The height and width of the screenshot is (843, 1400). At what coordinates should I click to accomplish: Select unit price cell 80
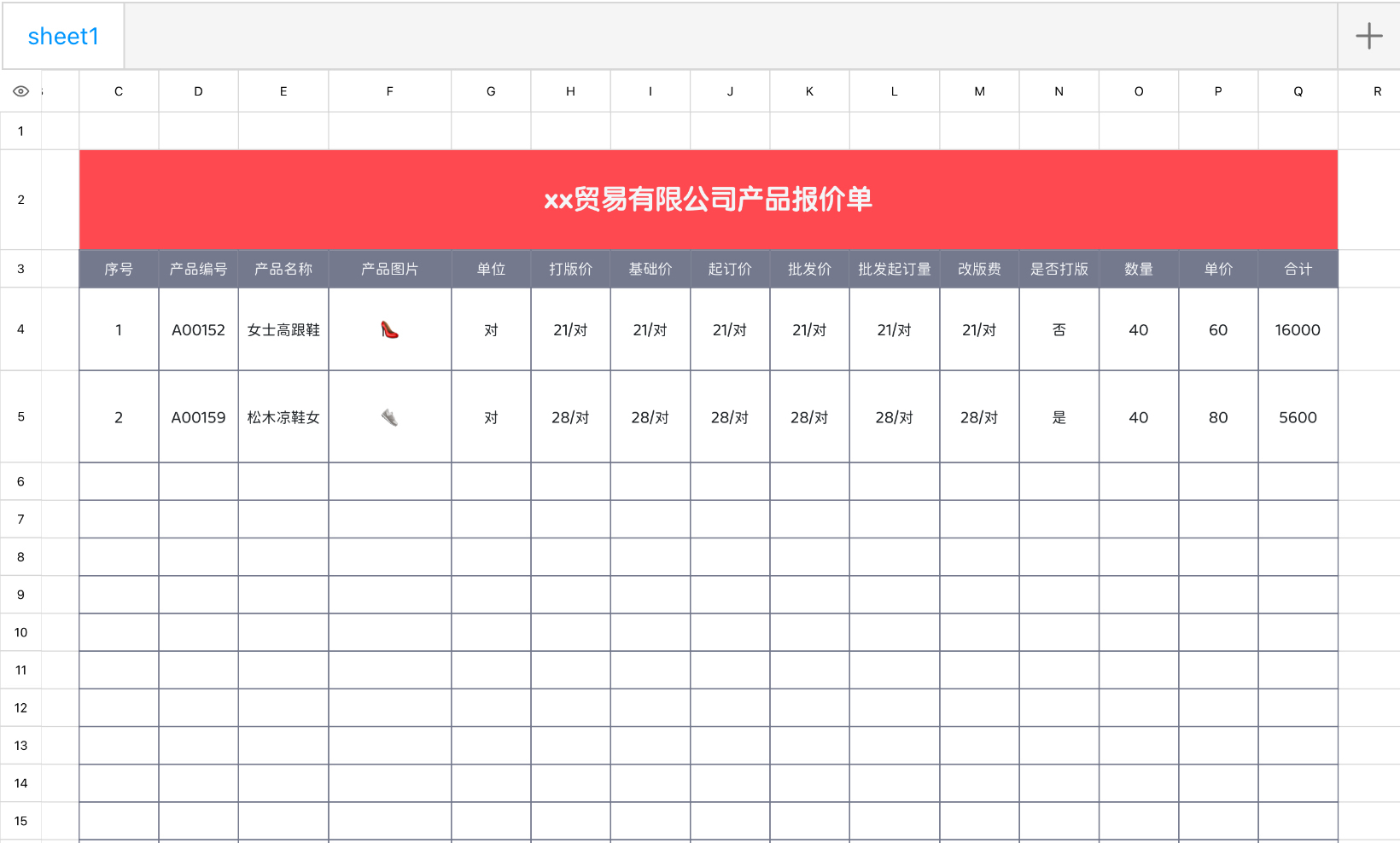click(x=1218, y=417)
